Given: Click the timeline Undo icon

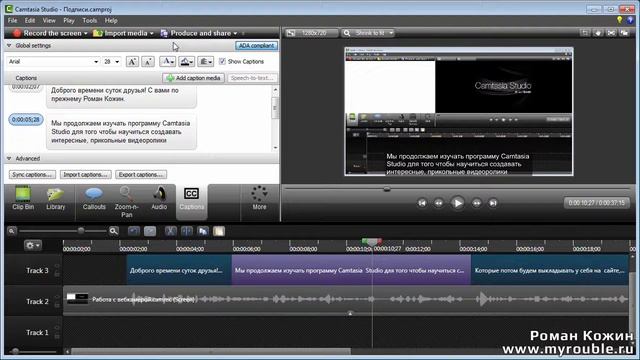Looking at the screenshot, I should (133, 231).
